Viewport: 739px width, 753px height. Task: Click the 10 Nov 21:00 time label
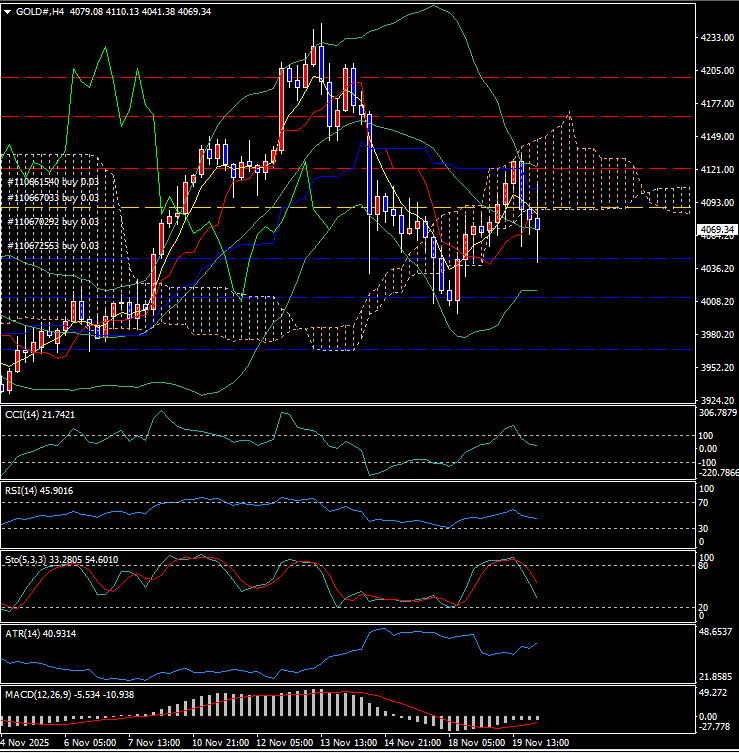(218, 744)
